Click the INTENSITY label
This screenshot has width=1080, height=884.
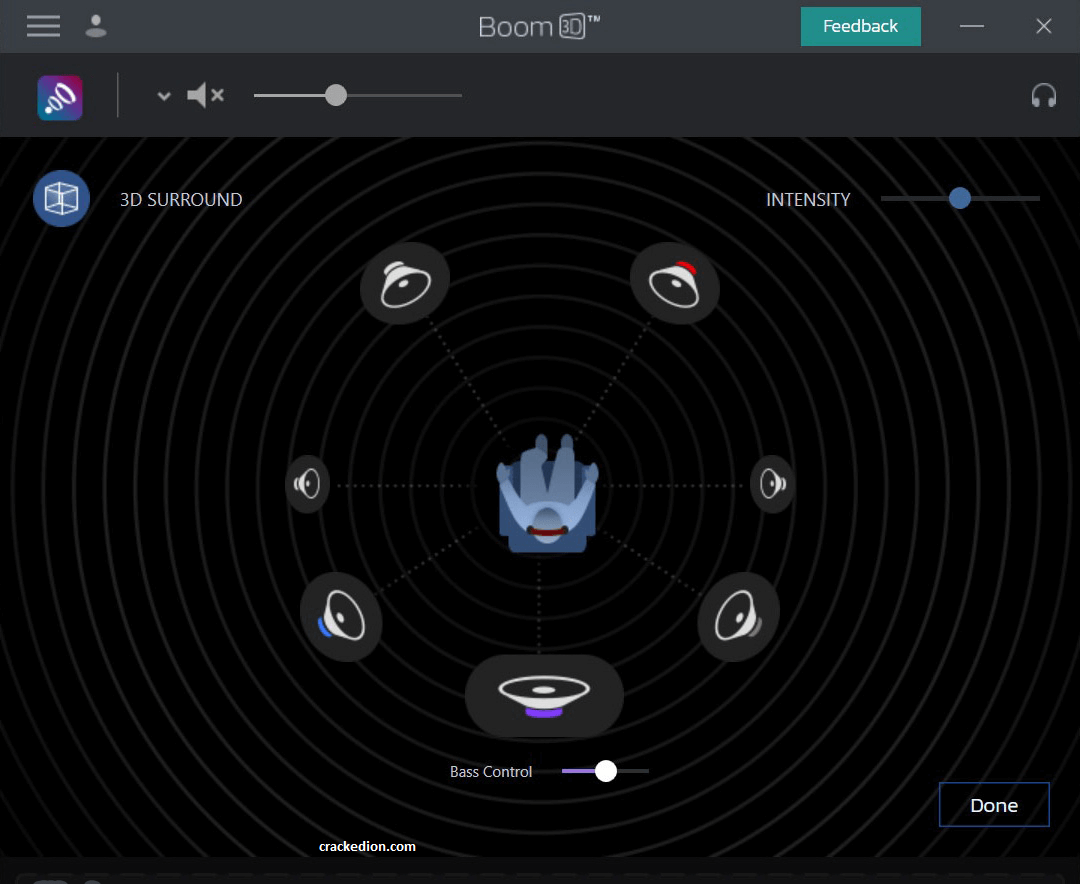[808, 200]
